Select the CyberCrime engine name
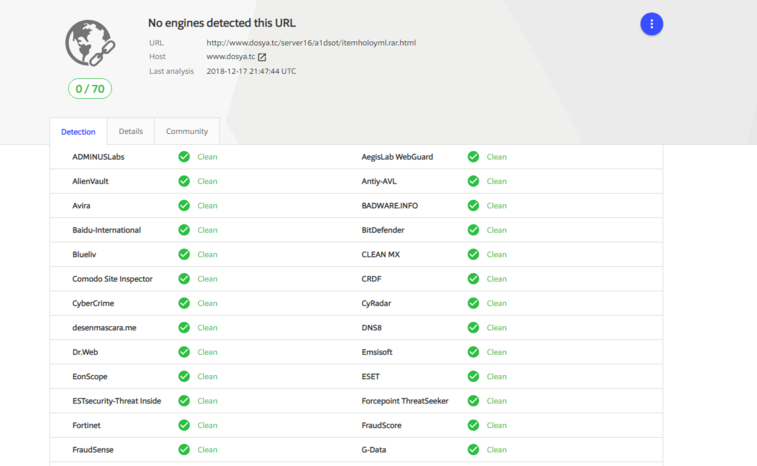This screenshot has height=466, width=757. [x=93, y=303]
